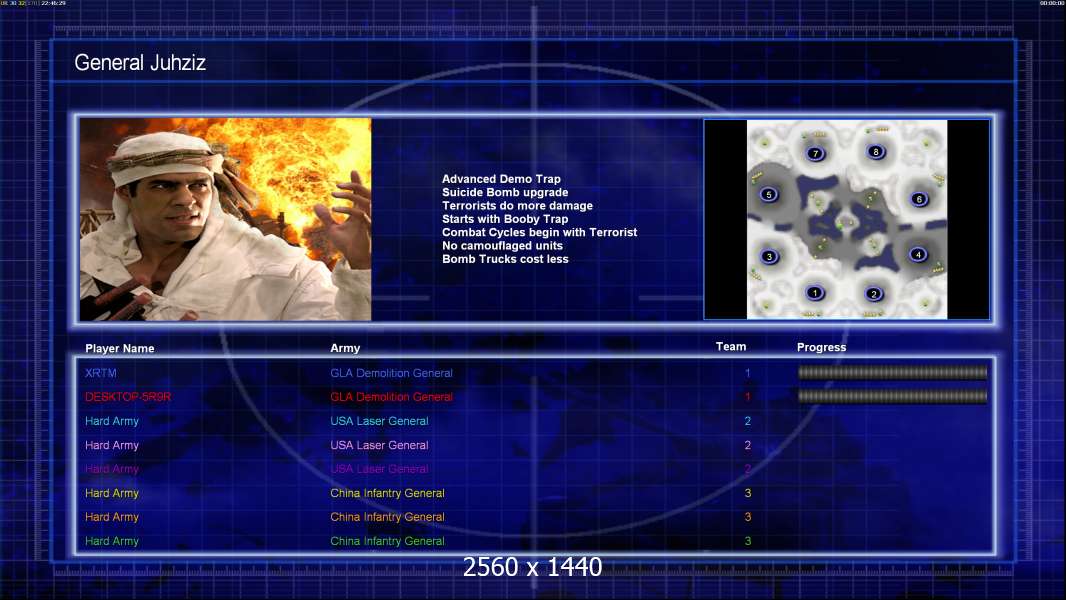Select start position 7 on the map

tap(815, 153)
